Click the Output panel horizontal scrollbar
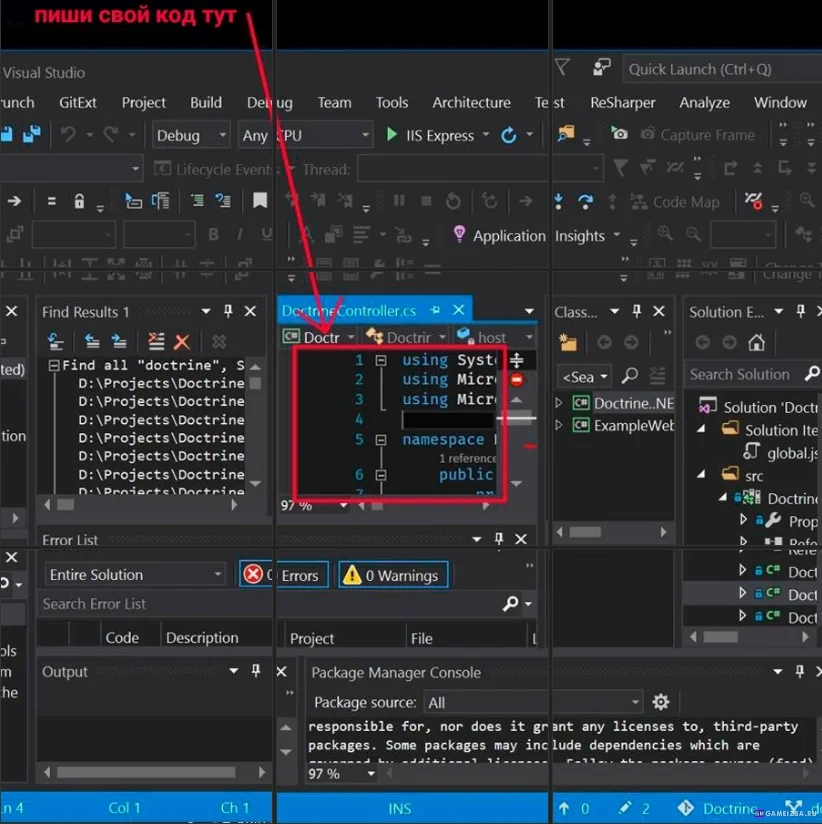822x824 pixels. click(x=153, y=772)
